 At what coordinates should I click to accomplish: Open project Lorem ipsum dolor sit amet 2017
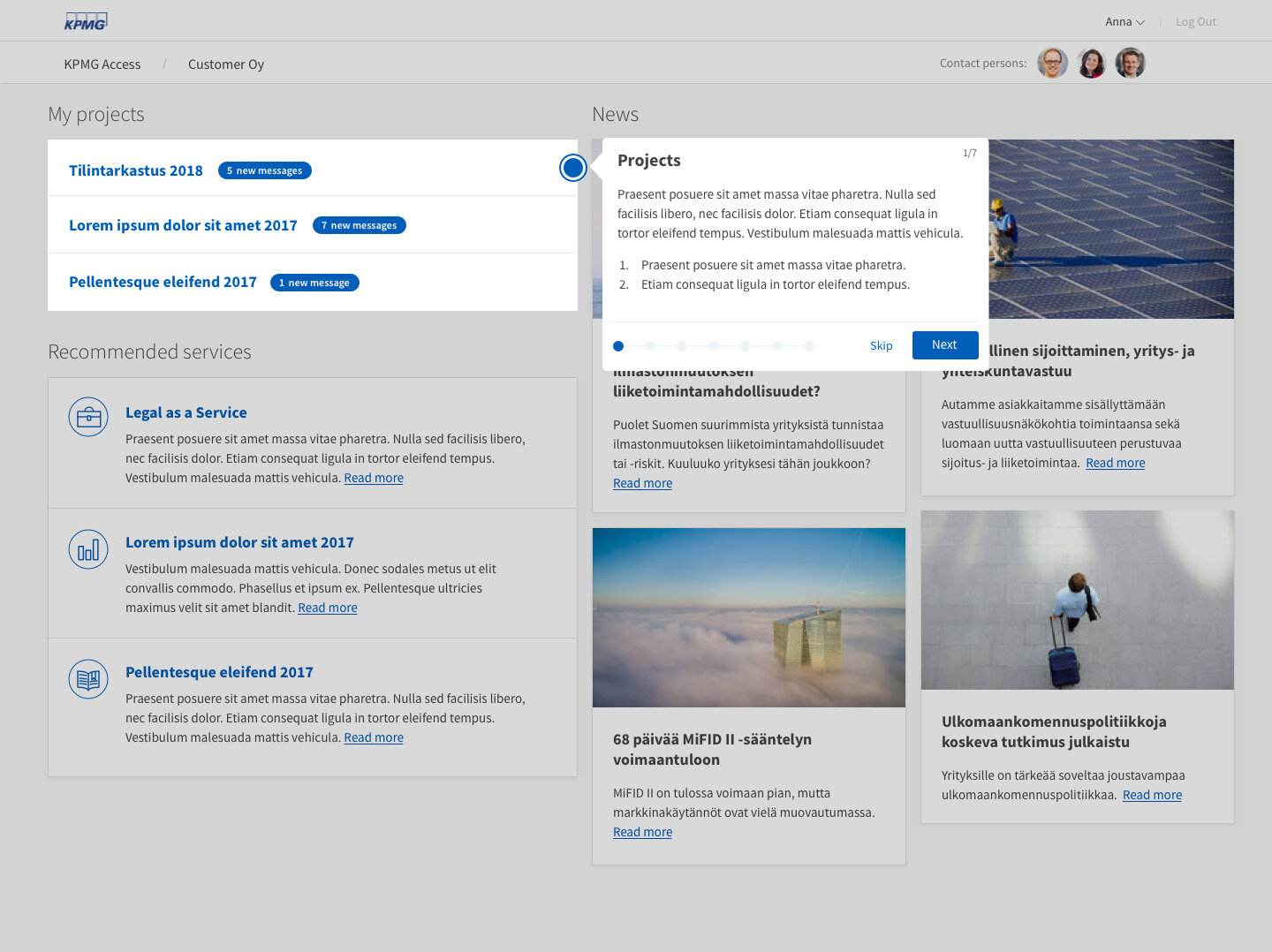click(183, 225)
